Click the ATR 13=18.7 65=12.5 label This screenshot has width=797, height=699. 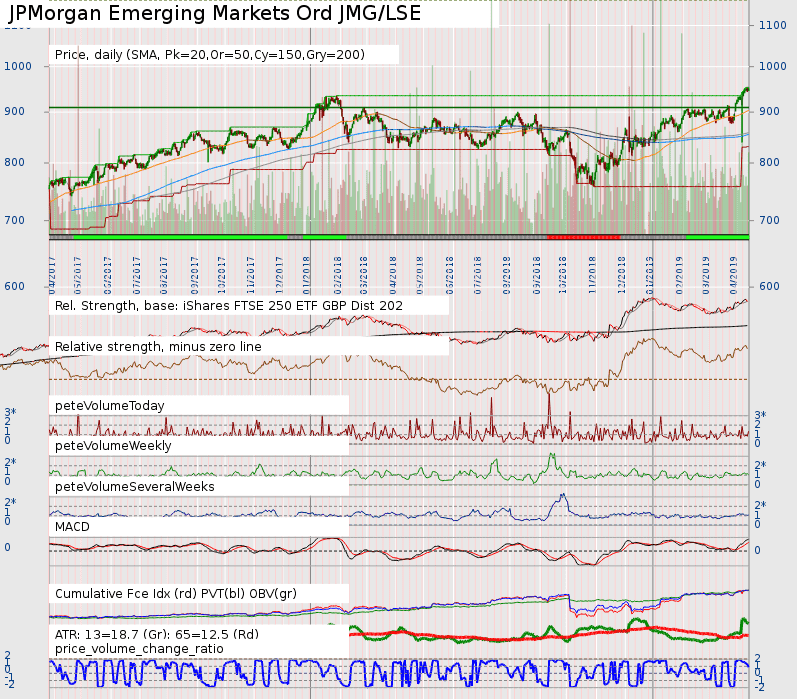[157, 634]
